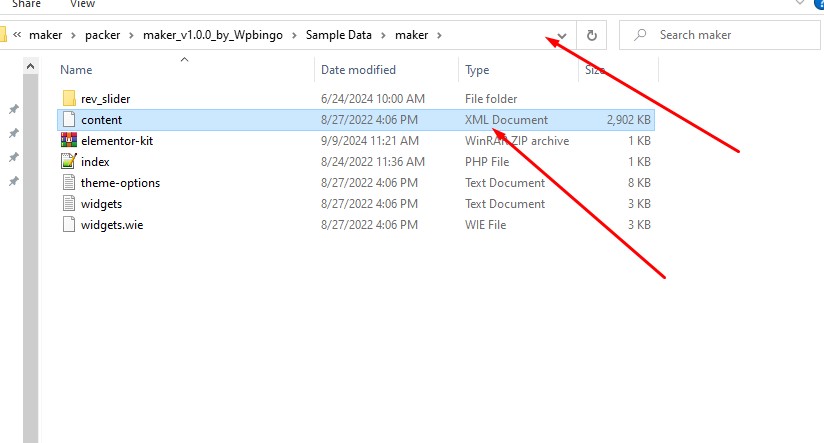824x443 pixels.
Task: Expand the chevron after Sample Data breadcrumb
Action: coord(383,35)
